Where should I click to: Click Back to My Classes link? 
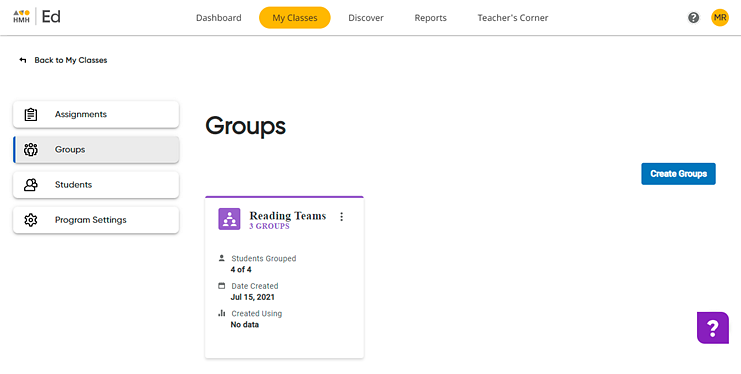[71, 60]
